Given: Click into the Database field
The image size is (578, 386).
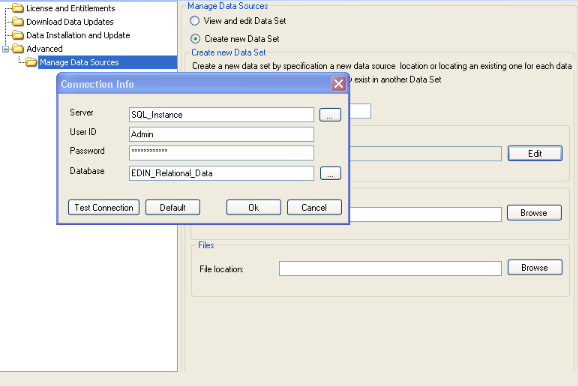Looking at the screenshot, I should click(221, 173).
